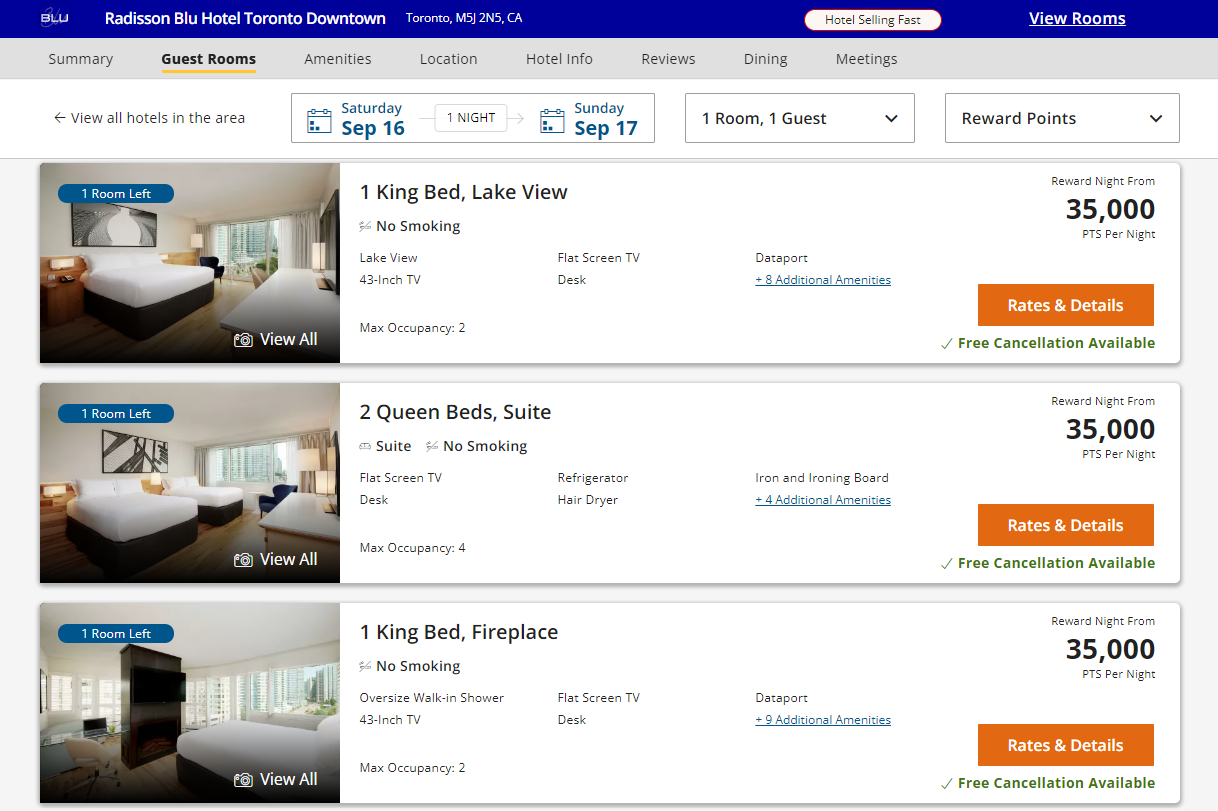
Task: Click Rates & Details for King Bed Lake View
Action: tap(1065, 305)
